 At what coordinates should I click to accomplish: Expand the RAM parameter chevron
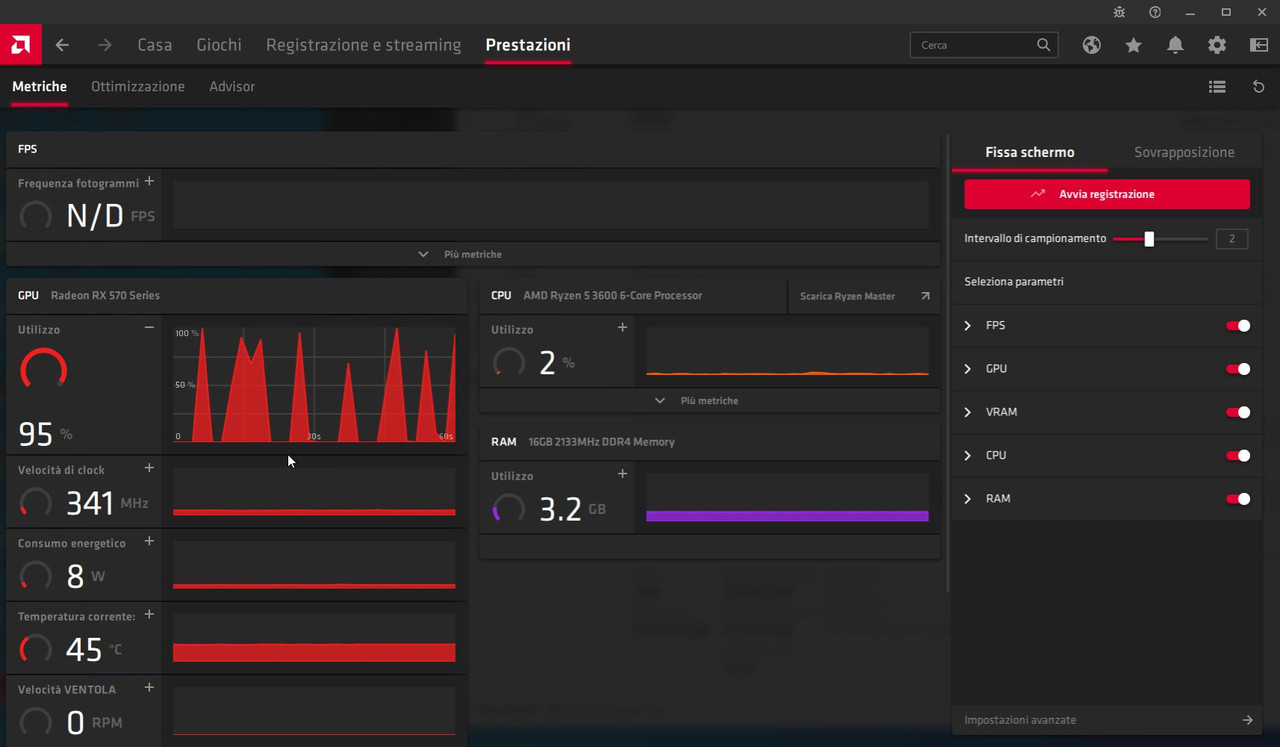coord(968,498)
